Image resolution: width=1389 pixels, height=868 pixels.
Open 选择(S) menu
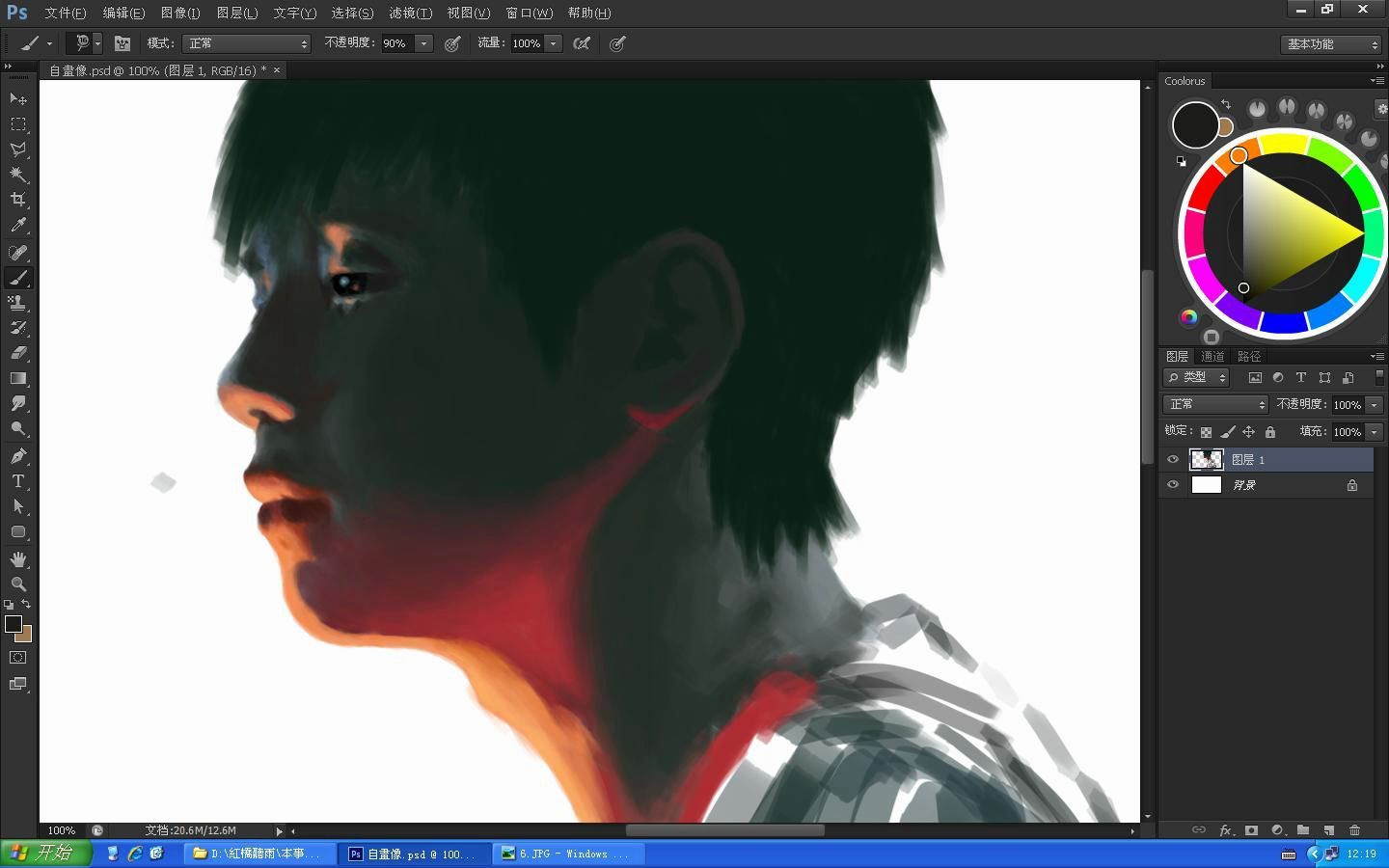[x=352, y=13]
